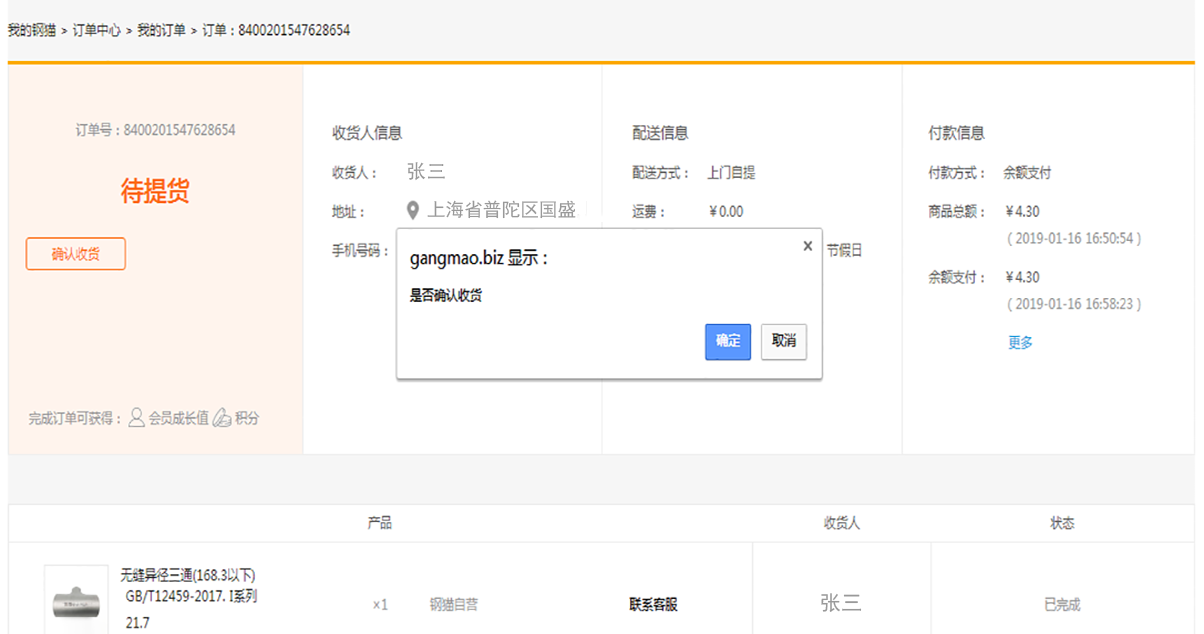Open the 更多 payment details link
The width and height of the screenshot is (1204, 634).
(x=1020, y=342)
